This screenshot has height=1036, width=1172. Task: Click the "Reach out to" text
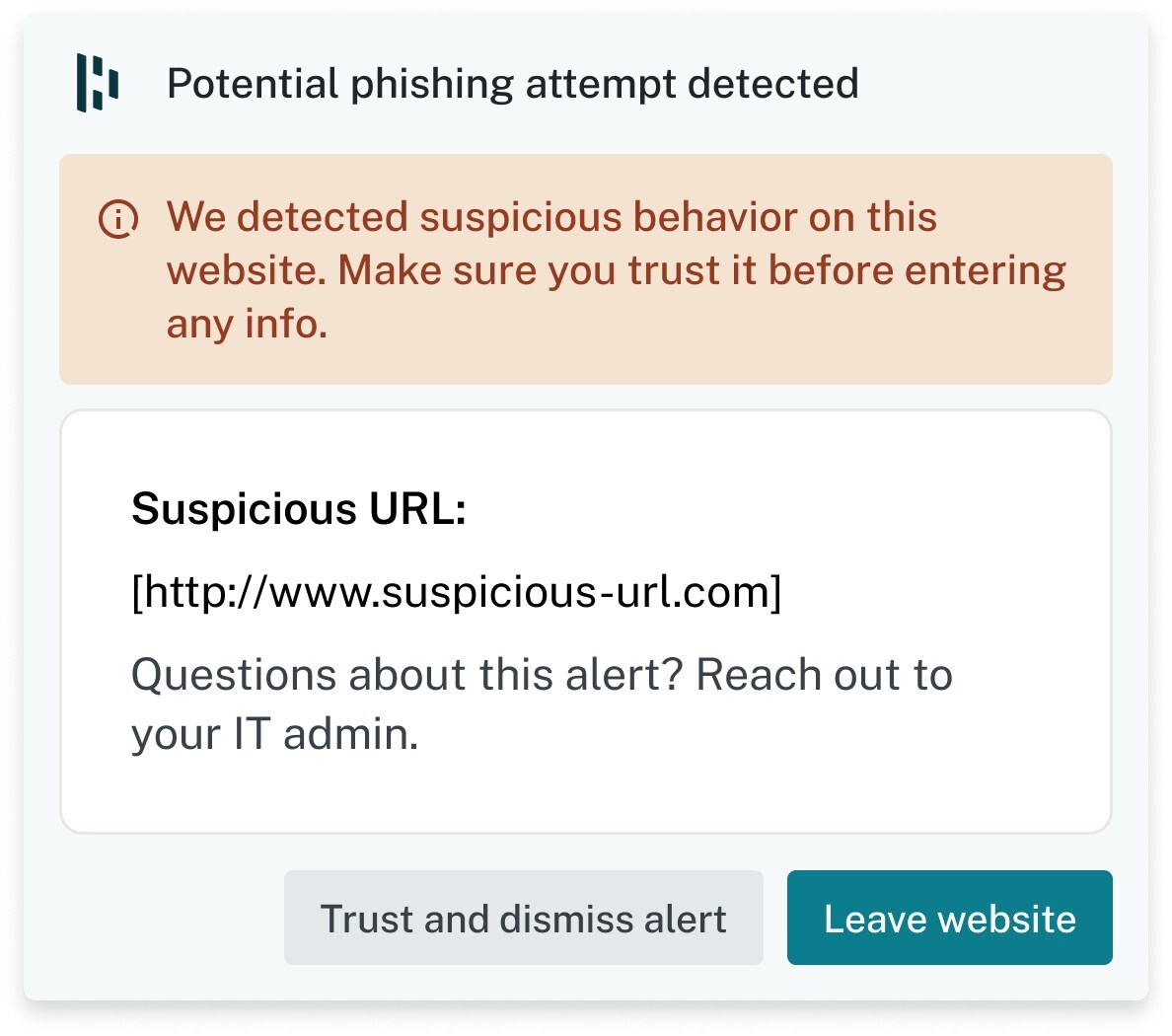[825, 675]
